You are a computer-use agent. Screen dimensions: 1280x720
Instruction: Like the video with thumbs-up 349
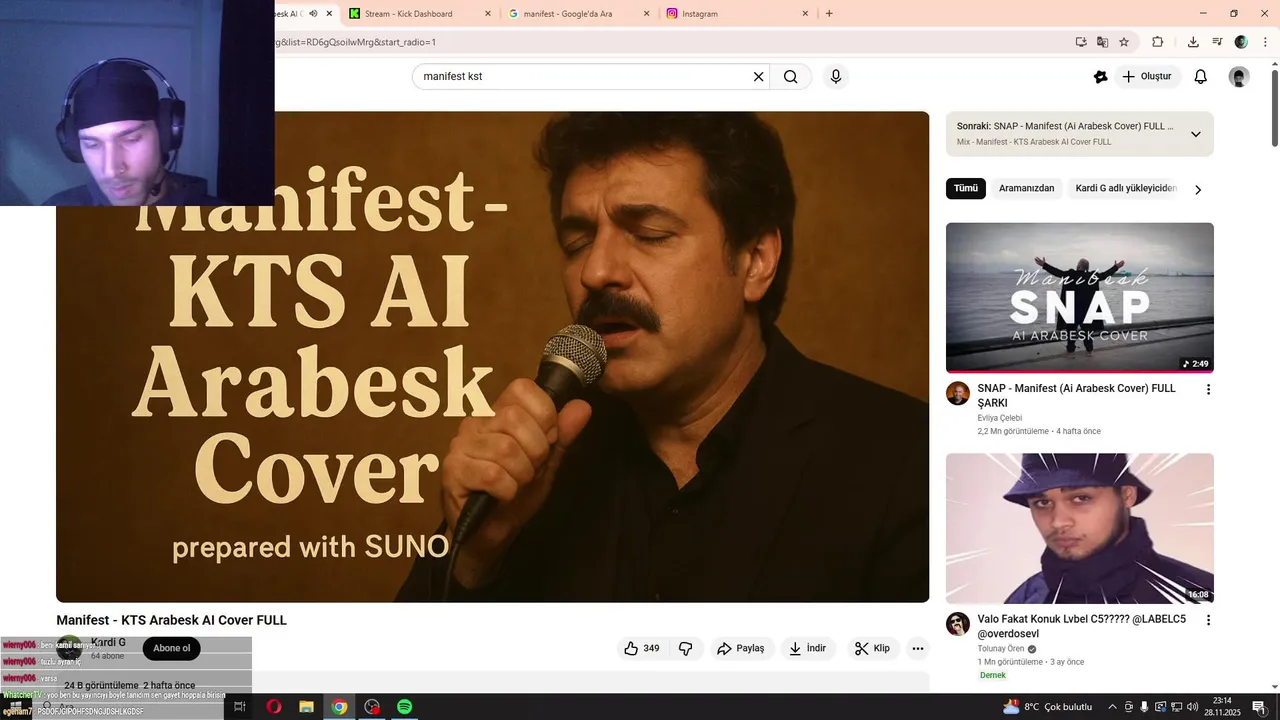click(x=641, y=648)
